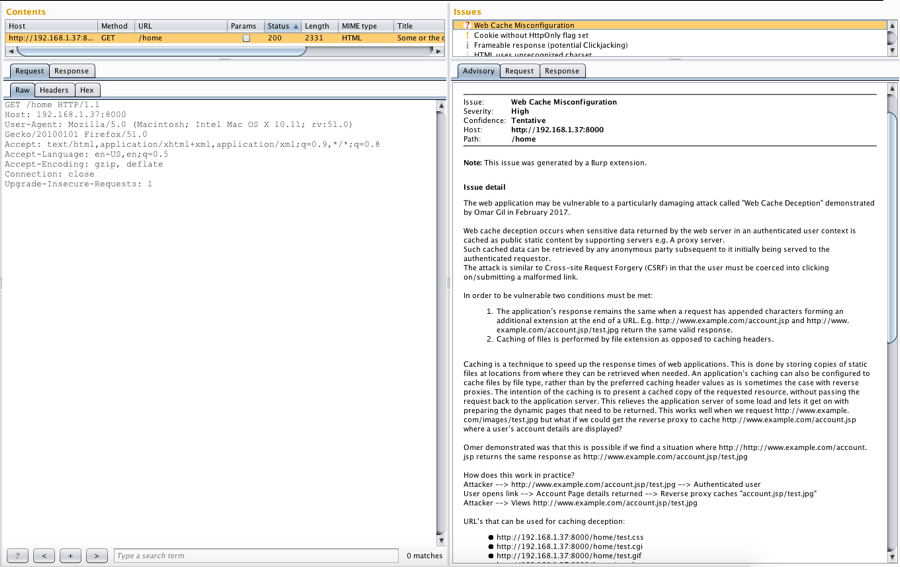Click the info icon beside Frameable response
The height and width of the screenshot is (567, 900).
click(x=467, y=45)
